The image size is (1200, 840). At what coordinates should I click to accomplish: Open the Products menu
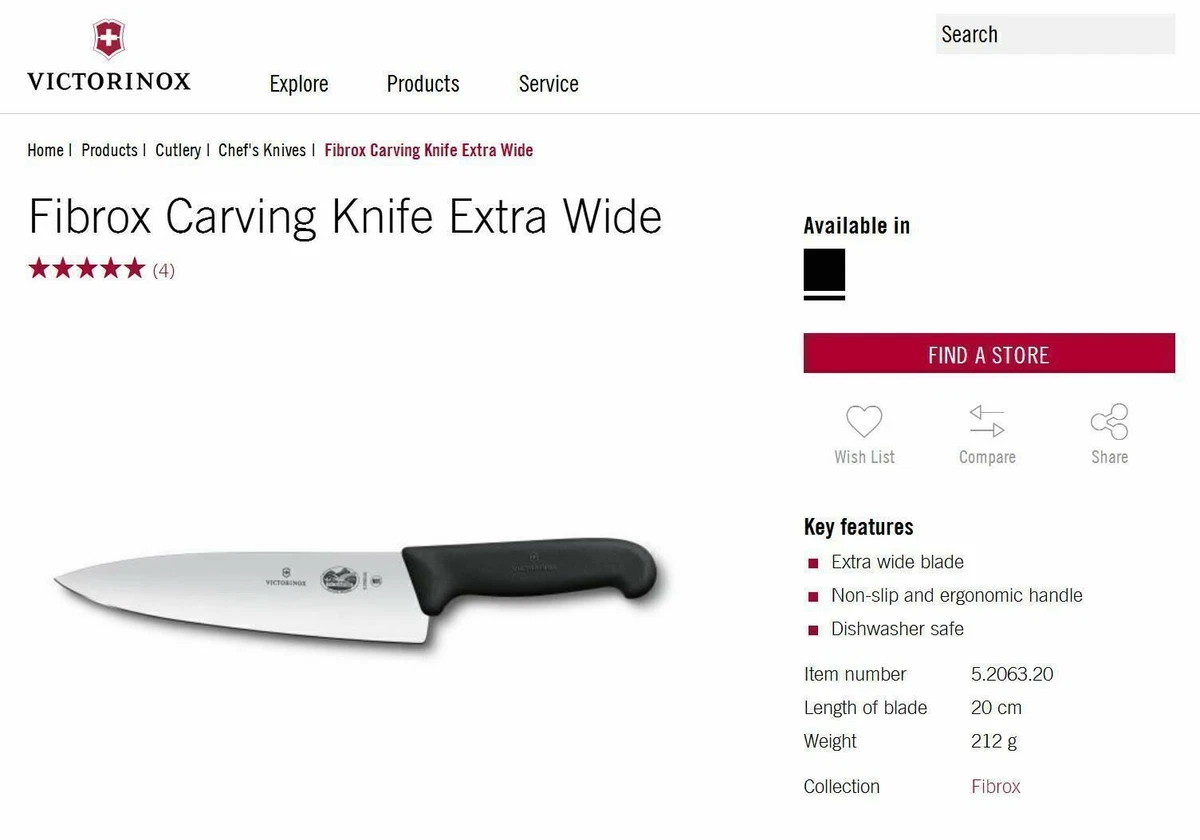tap(423, 84)
